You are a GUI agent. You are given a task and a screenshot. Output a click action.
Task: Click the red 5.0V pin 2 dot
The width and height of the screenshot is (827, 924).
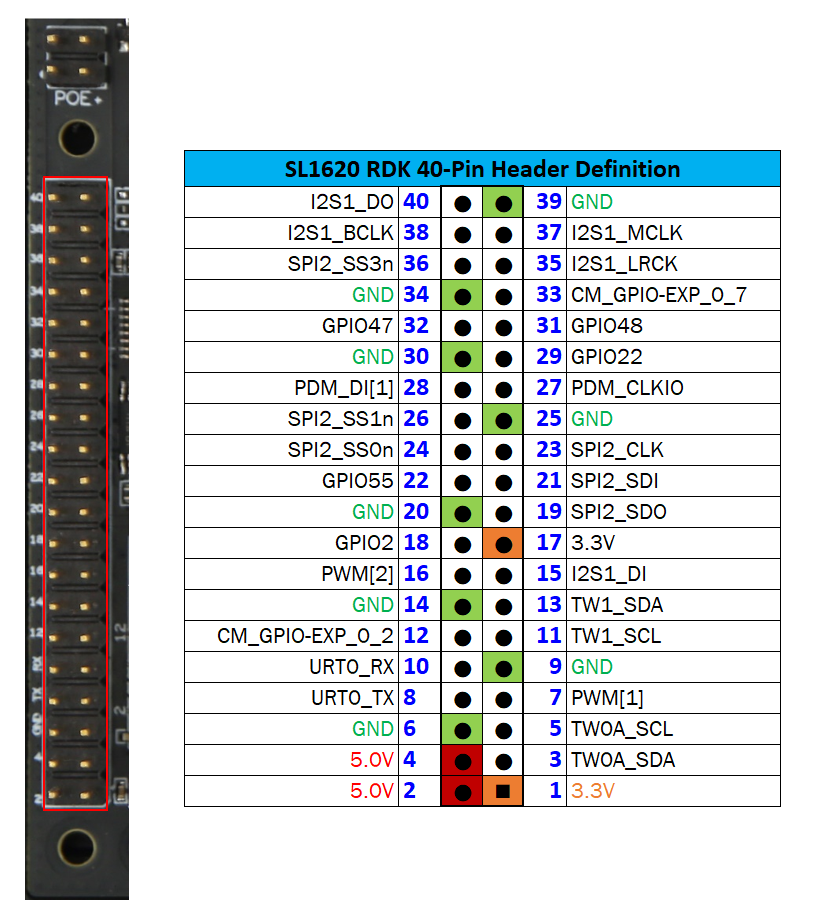tap(462, 791)
